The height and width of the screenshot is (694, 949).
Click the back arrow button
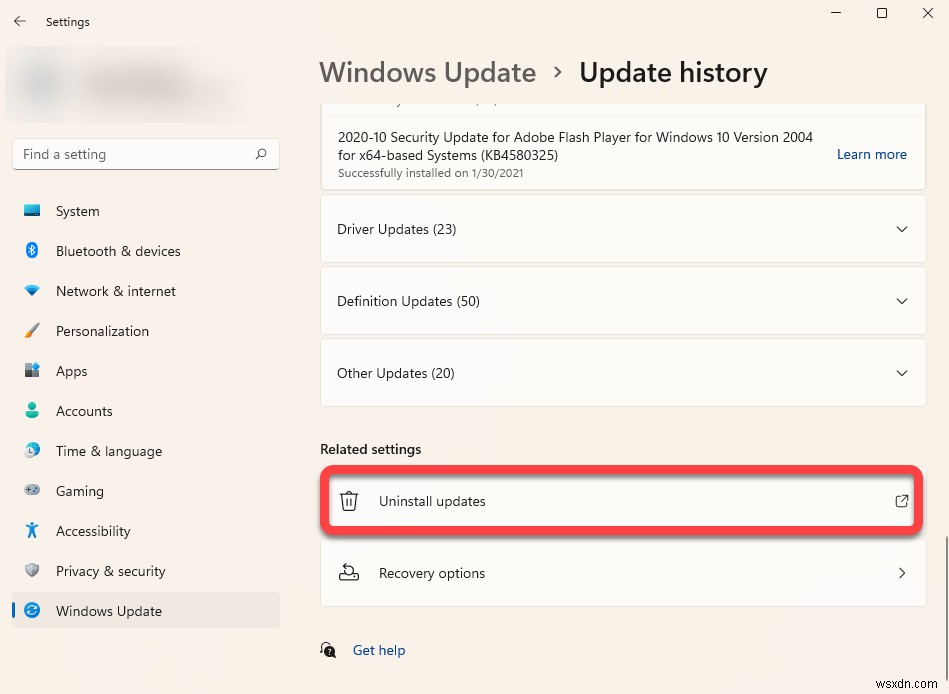19,21
